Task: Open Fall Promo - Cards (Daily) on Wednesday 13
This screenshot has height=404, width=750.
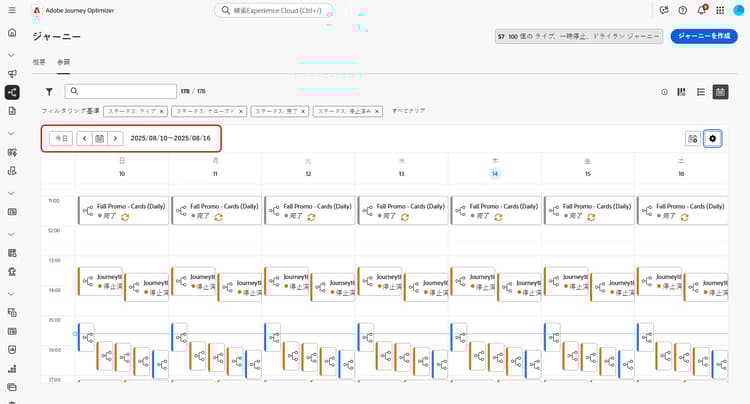Action: coord(403,210)
